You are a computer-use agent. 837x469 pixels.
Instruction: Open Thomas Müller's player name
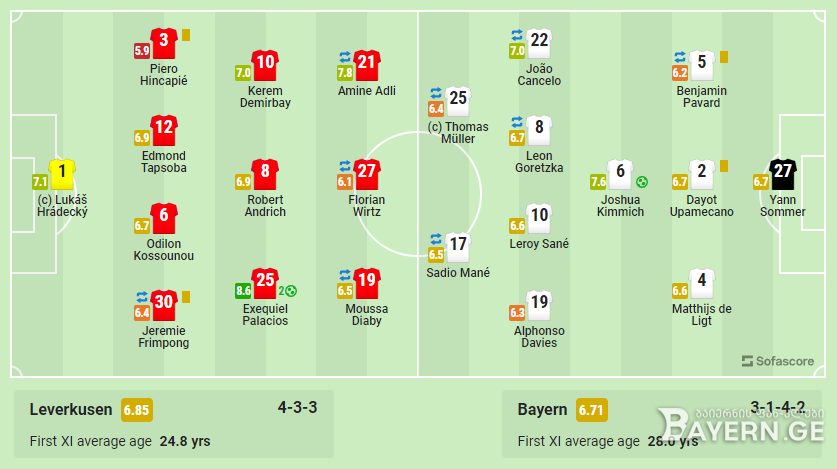coord(458,133)
